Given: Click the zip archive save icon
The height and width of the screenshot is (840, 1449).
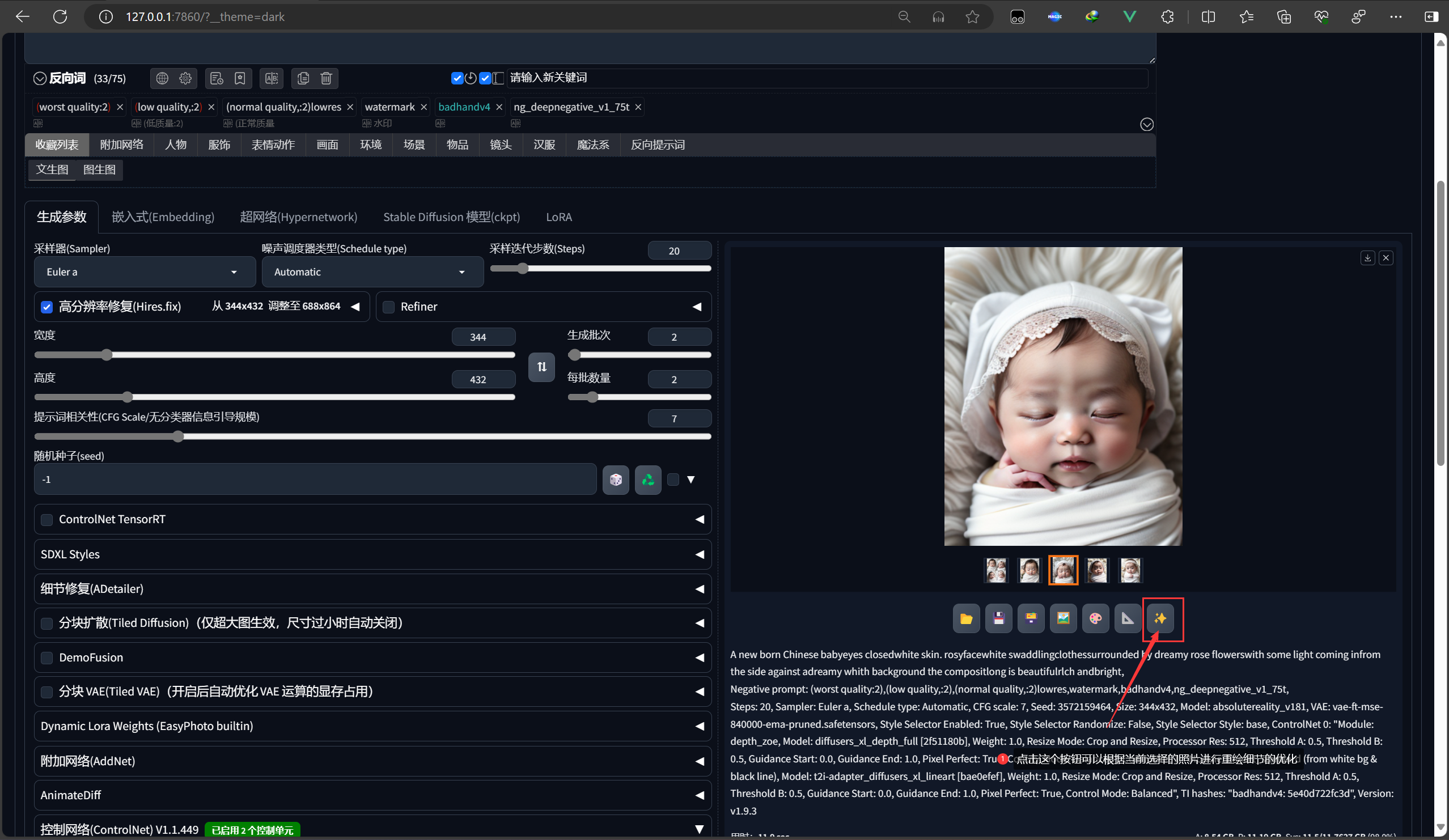Looking at the screenshot, I should pos(1031,618).
